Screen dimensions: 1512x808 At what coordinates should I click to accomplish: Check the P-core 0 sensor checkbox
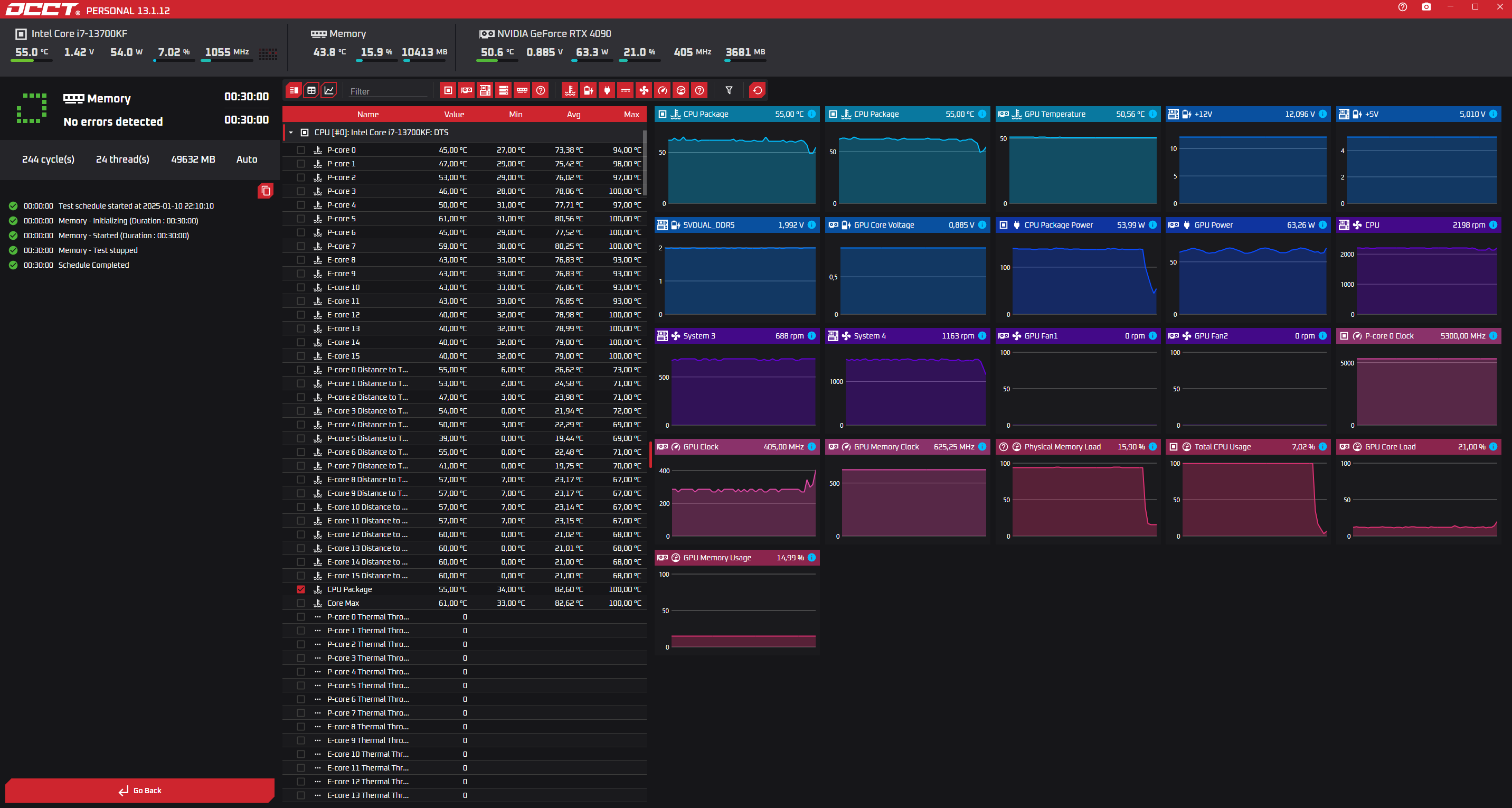301,151
